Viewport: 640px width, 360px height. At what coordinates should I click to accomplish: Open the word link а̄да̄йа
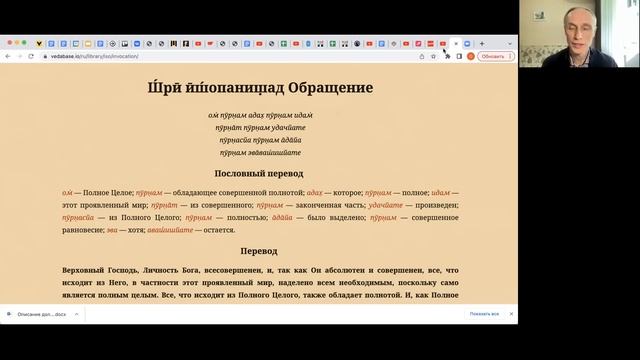coord(282,218)
